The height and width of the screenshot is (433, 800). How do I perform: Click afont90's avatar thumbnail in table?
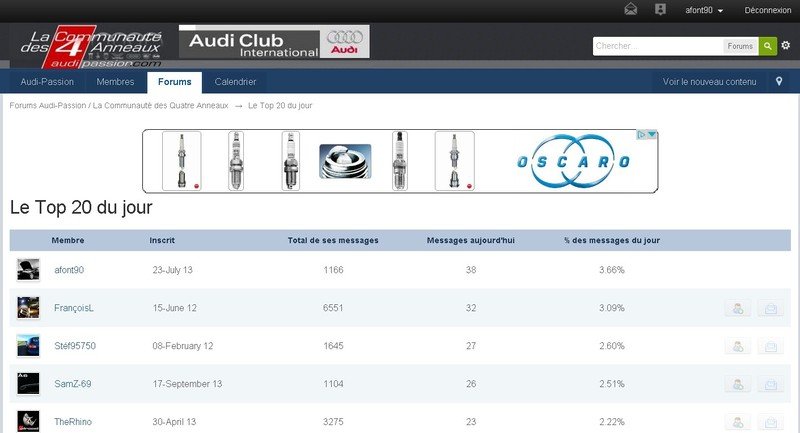coord(28,270)
